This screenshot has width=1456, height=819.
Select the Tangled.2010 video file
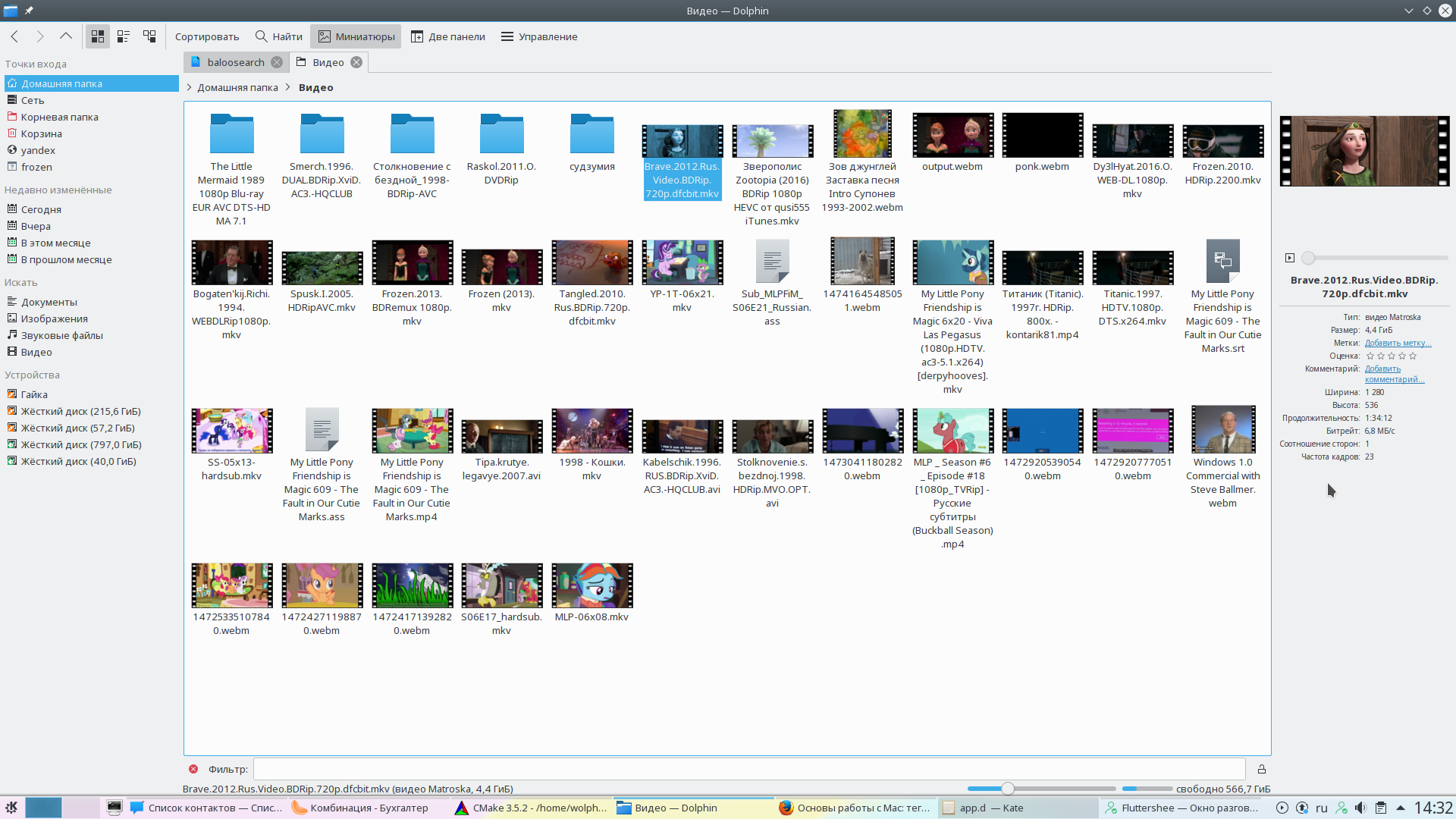click(591, 283)
